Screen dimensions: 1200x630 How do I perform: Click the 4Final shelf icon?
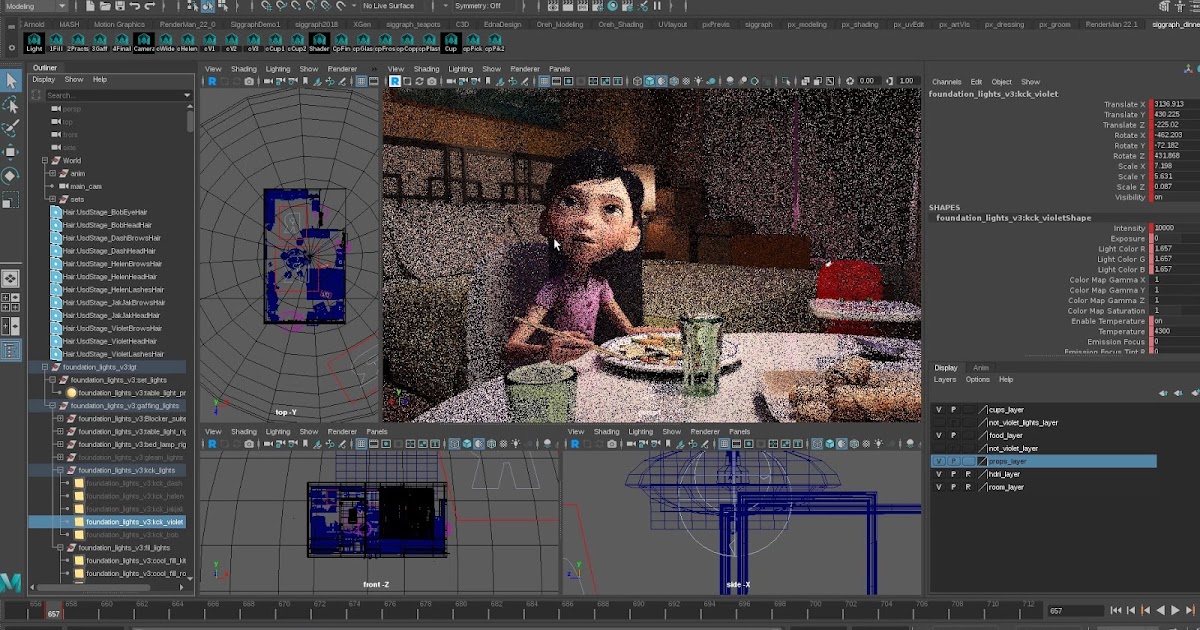120,44
